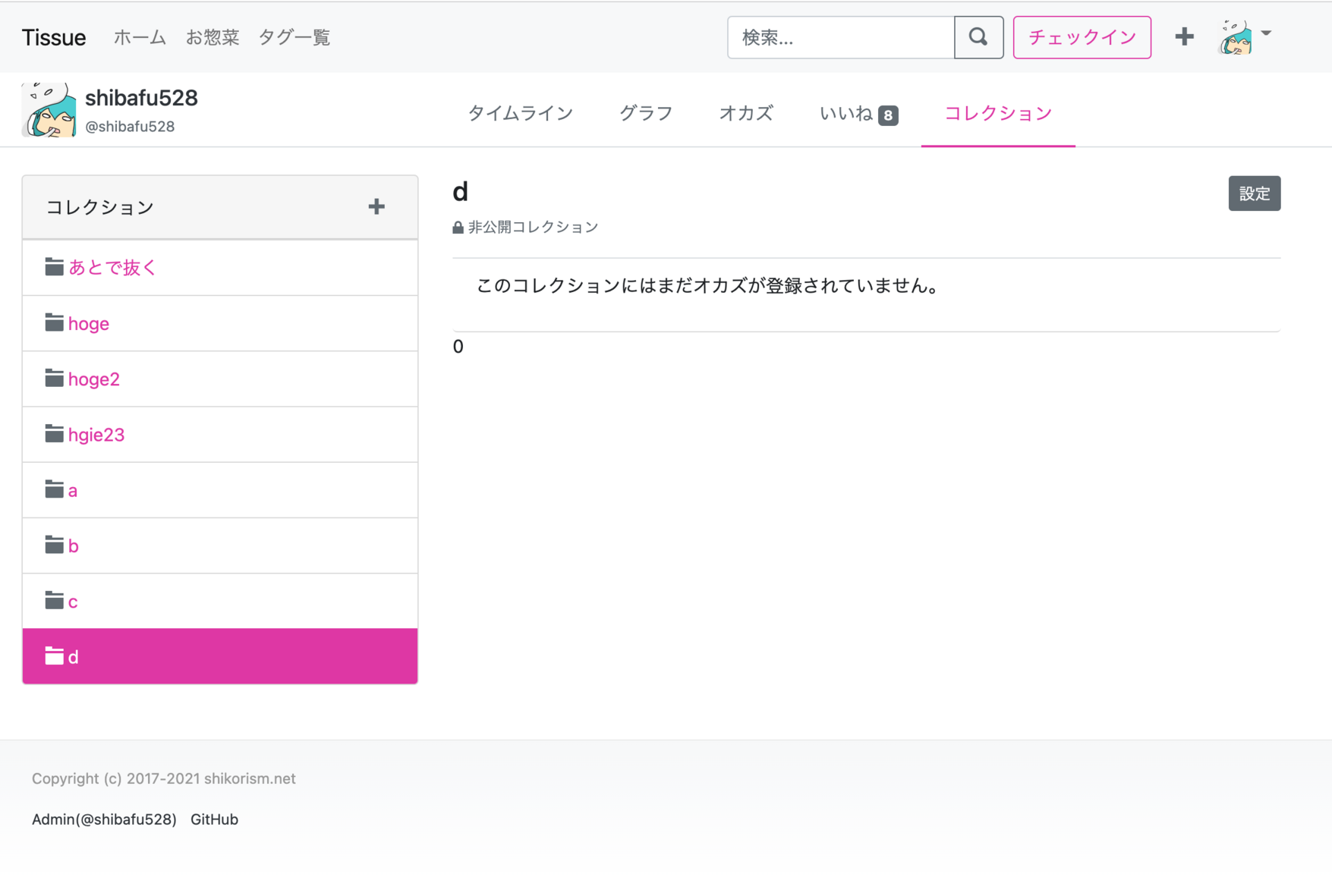This screenshot has height=896, width=1332.
Task: Click folder icon beside hoge2 collection
Action: (x=54, y=379)
